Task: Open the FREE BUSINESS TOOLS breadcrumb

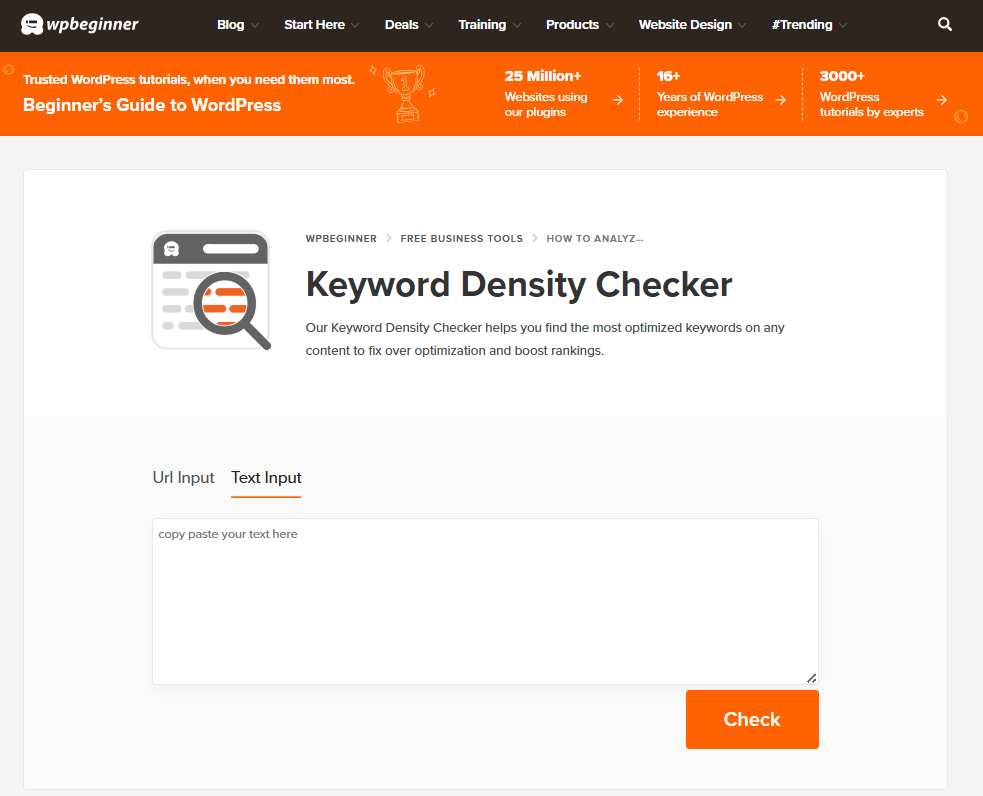Action: (x=461, y=239)
